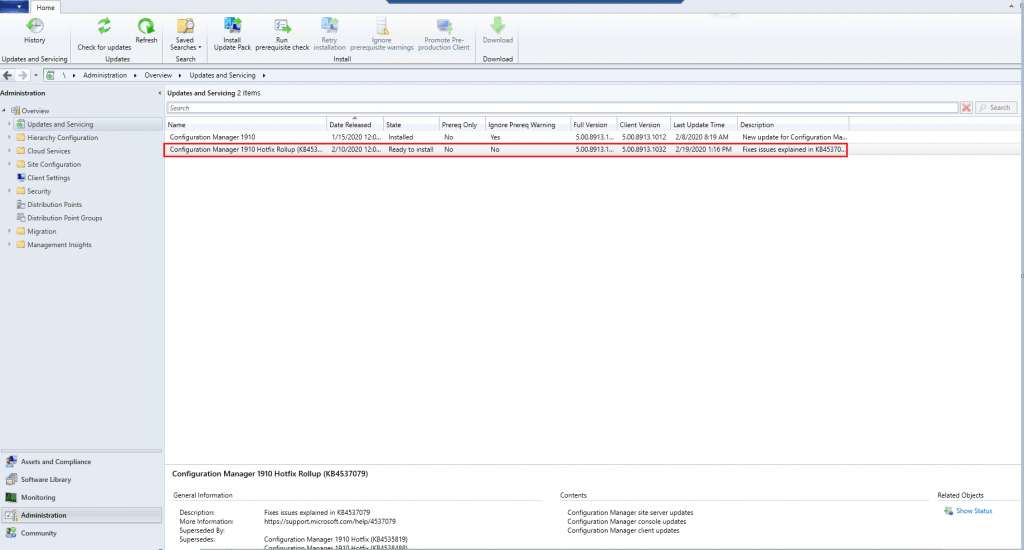Click Overview in the breadcrumb
The image size is (1024, 550).
[158, 75]
